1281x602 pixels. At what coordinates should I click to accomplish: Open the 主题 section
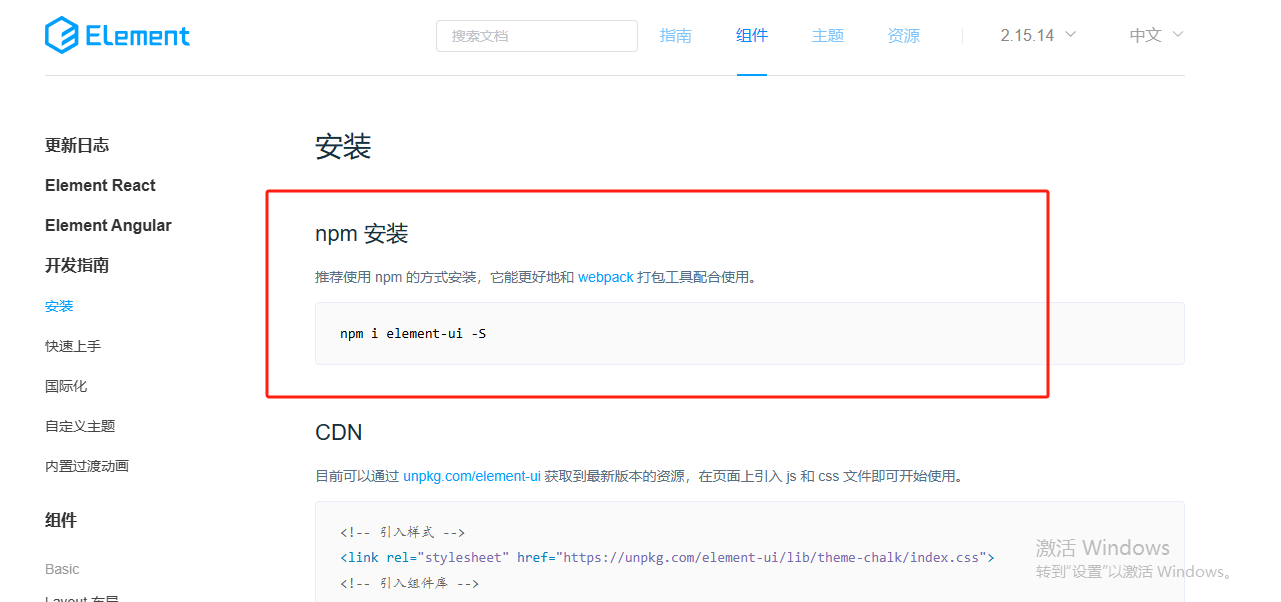pos(828,35)
